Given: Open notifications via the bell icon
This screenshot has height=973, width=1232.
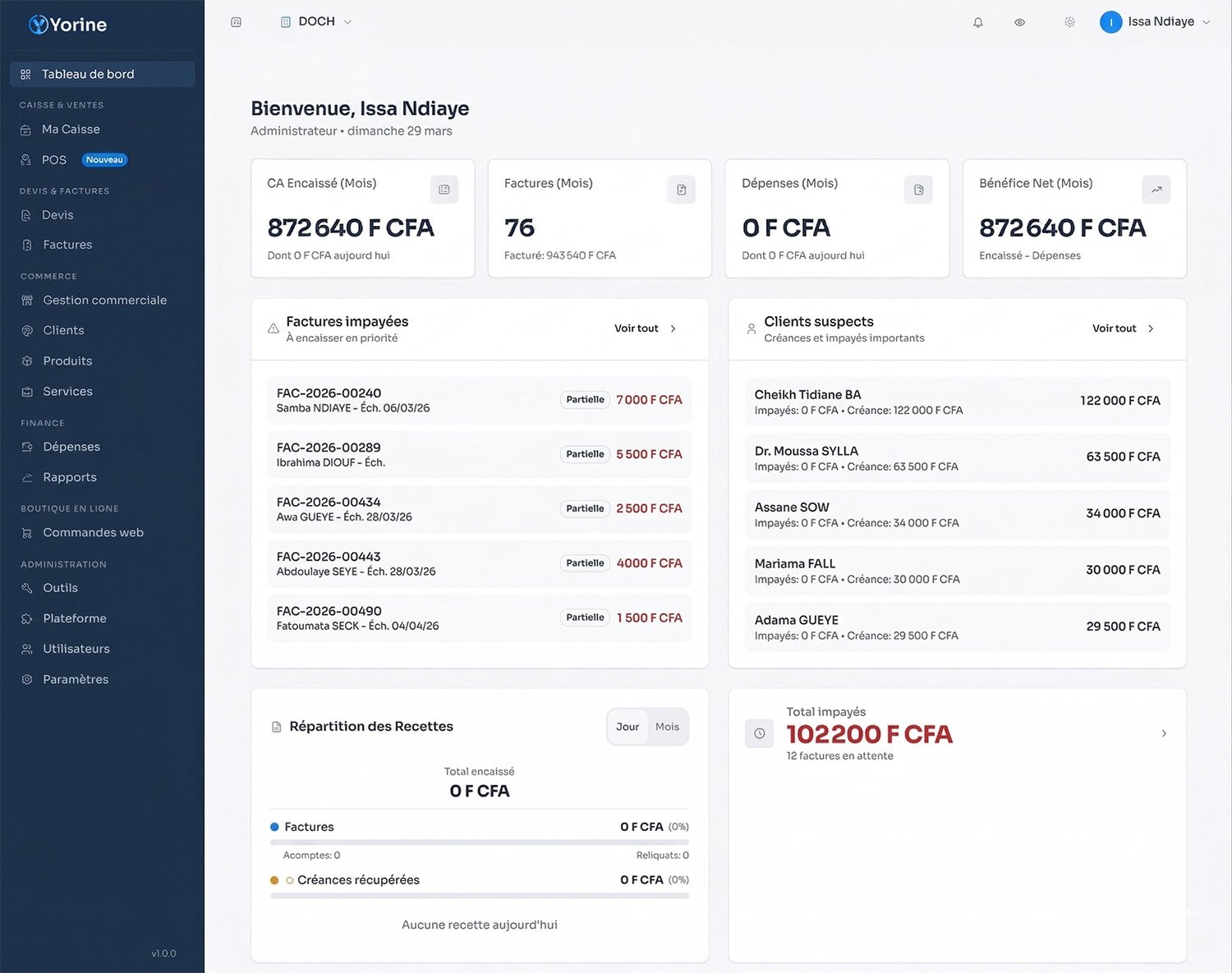Looking at the screenshot, I should (978, 22).
